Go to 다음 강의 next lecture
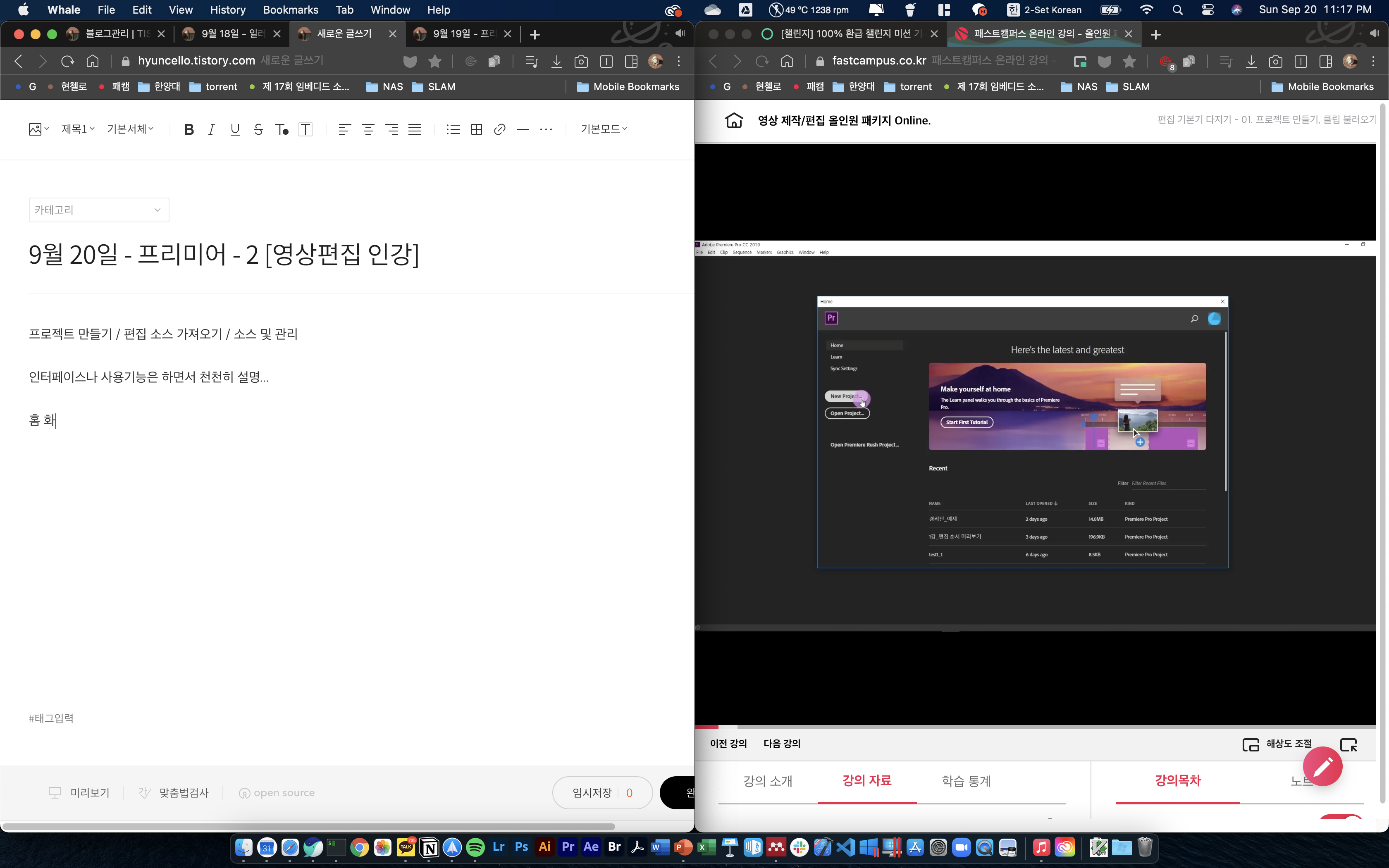Viewport: 1389px width, 868px height. (781, 744)
